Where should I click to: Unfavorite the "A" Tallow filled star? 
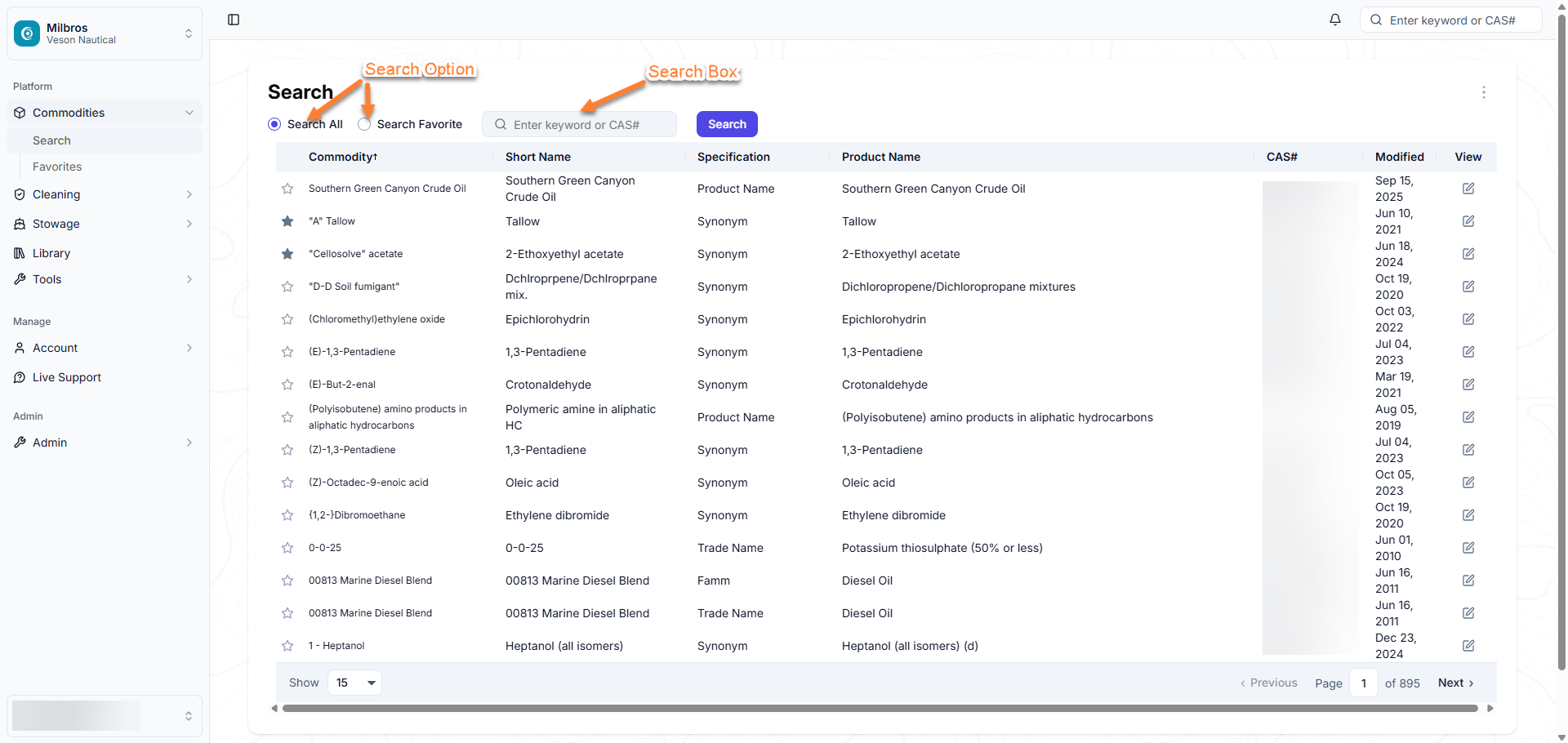click(287, 221)
